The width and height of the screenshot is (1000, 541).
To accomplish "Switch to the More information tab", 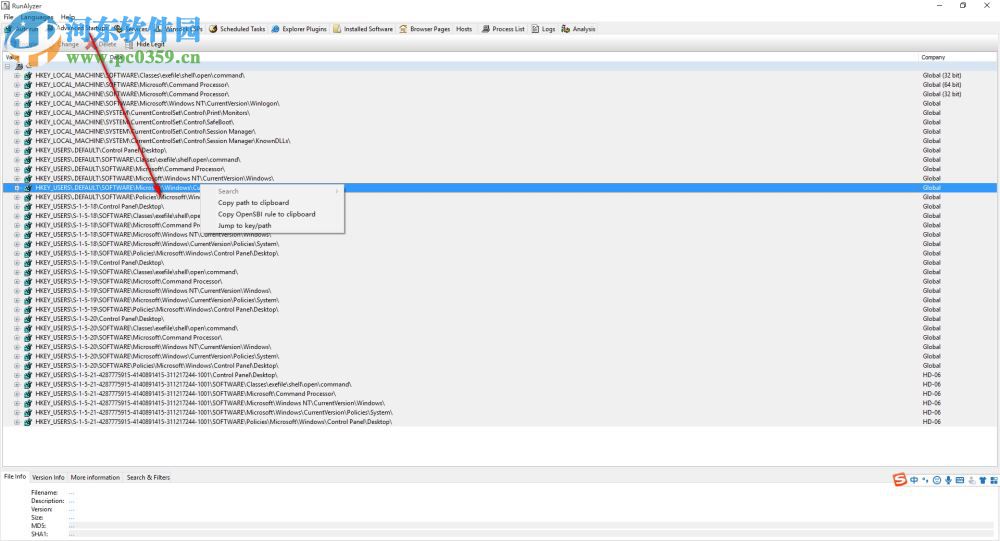I will [95, 477].
